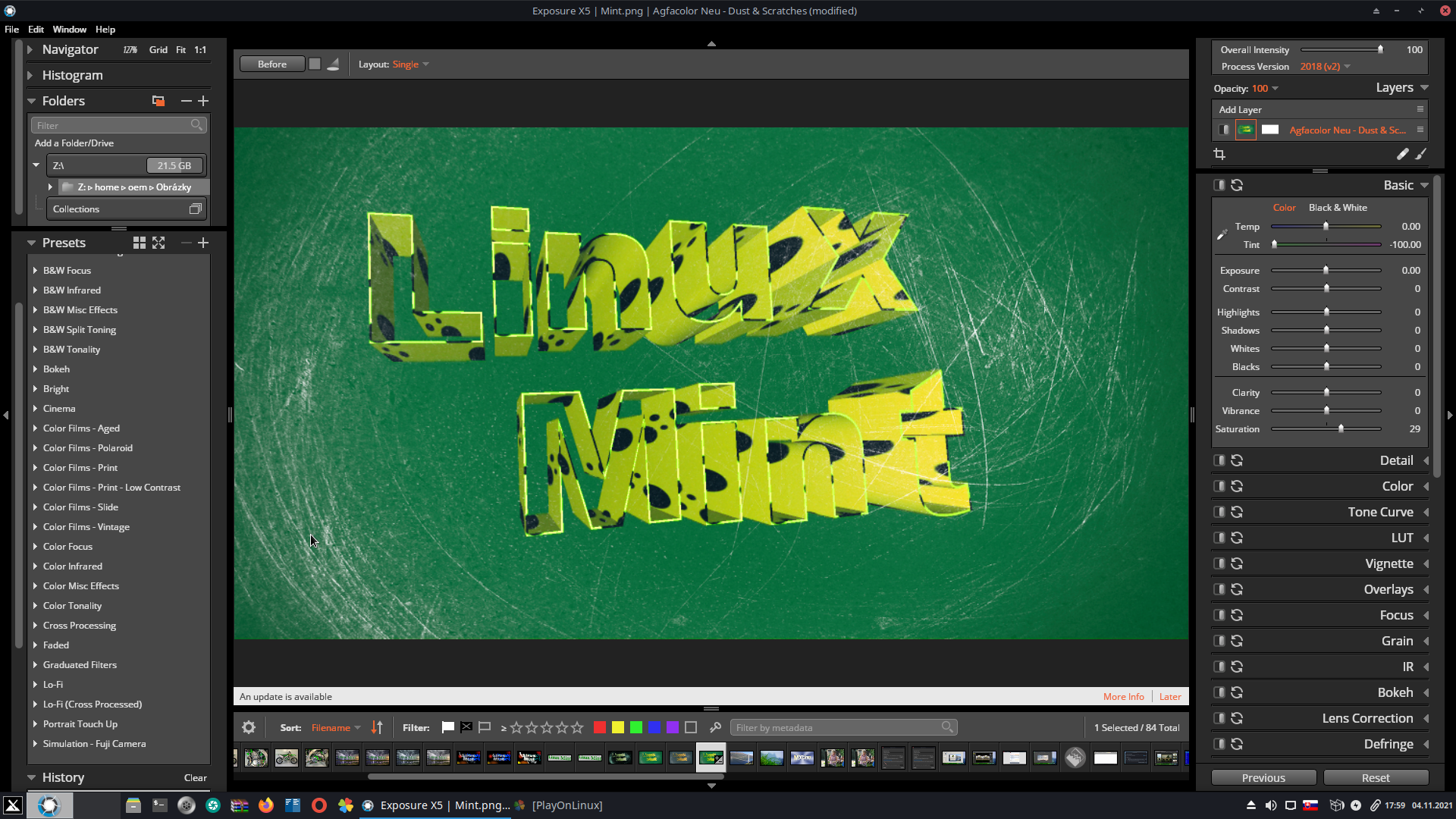The height and width of the screenshot is (819, 1456).
Task: Clear the History list
Action: (x=195, y=778)
